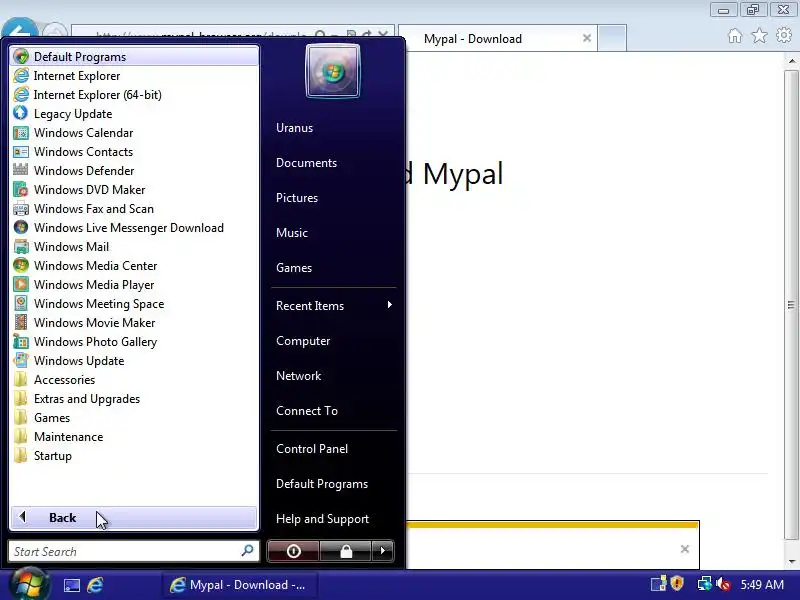Click the power button
800x600 pixels.
[293, 551]
